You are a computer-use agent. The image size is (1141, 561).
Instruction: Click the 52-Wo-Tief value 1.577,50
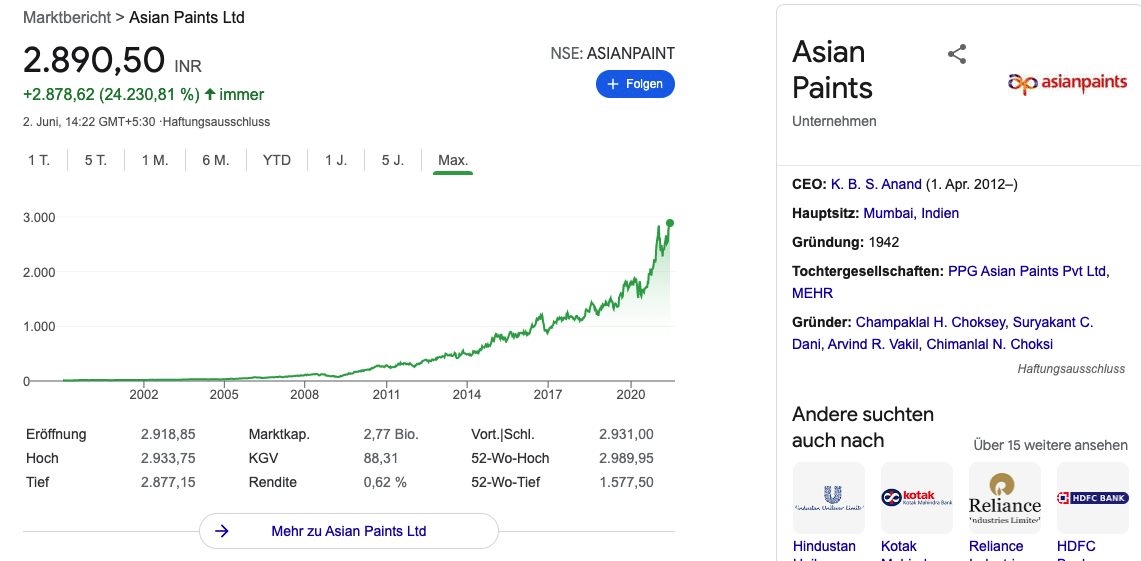626,482
